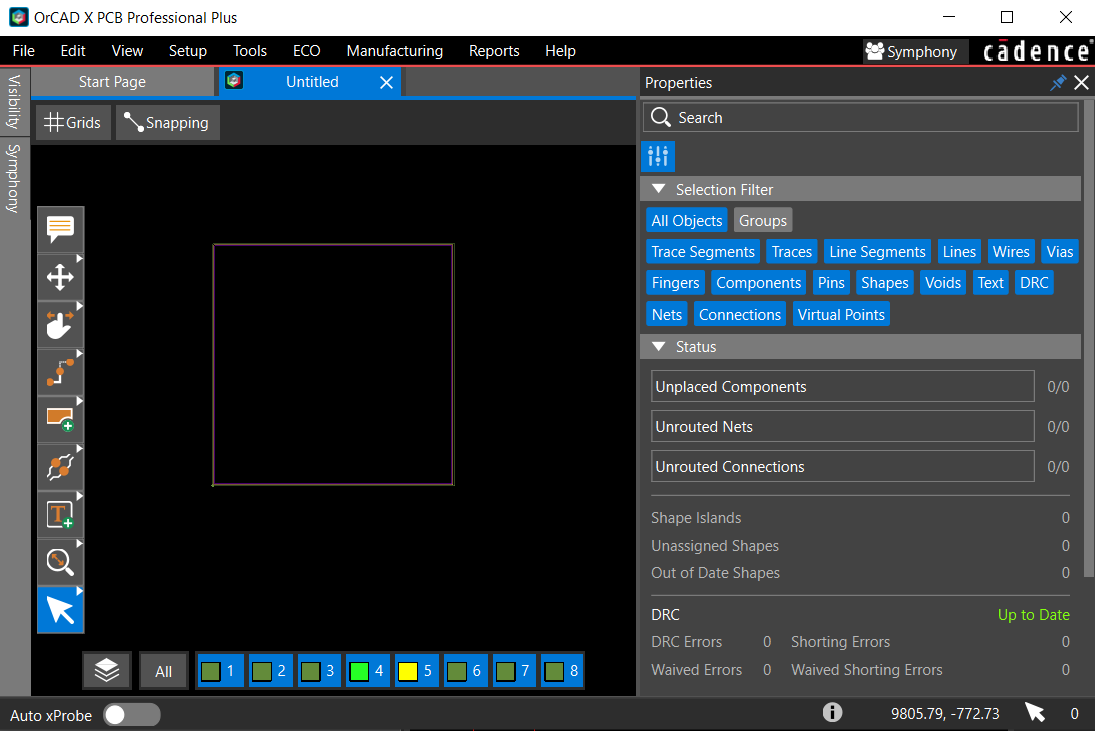Toggle the Groups selection filter

click(x=763, y=221)
